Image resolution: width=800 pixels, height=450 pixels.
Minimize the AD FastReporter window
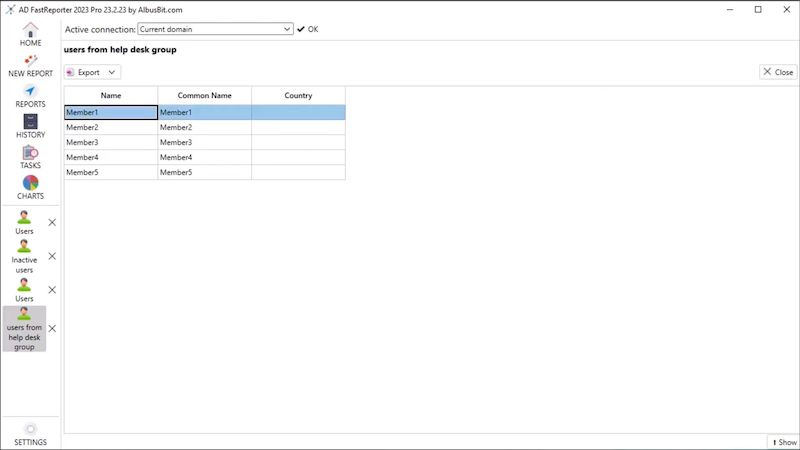tap(730, 9)
